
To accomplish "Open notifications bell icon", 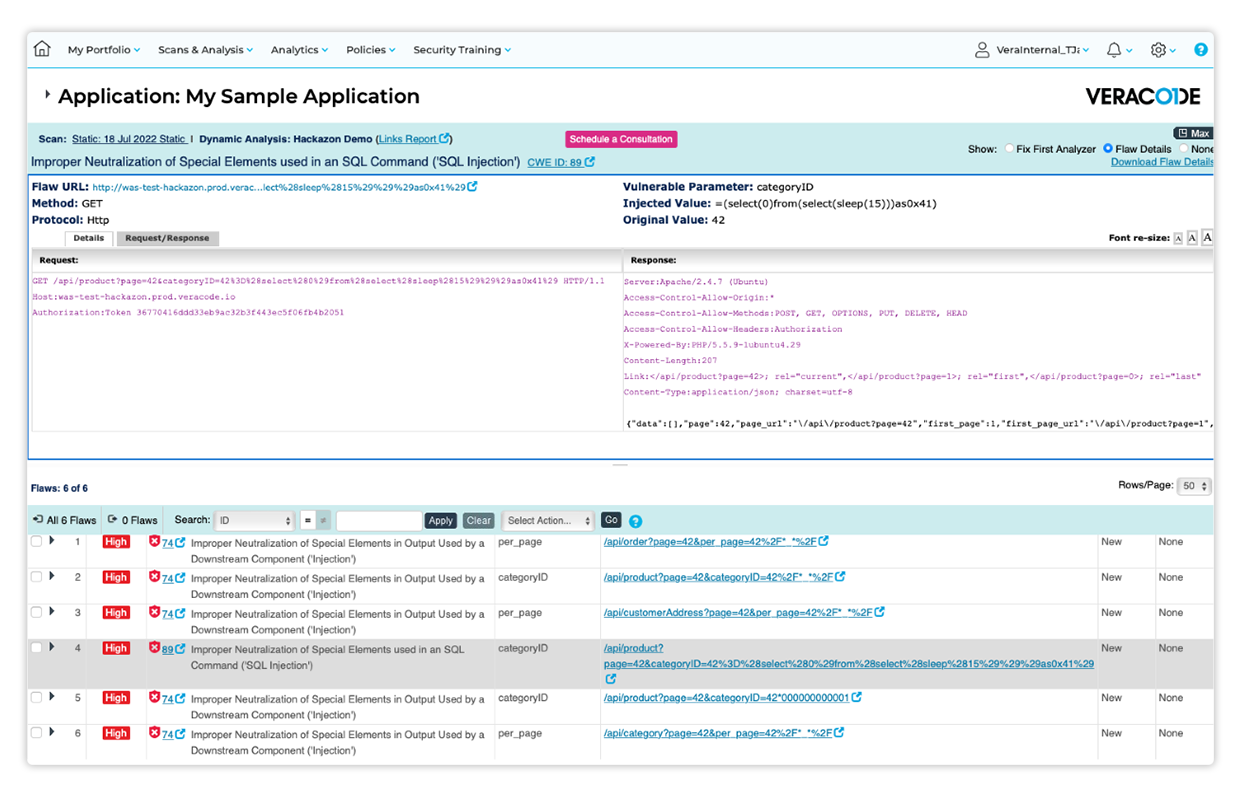I will click(x=1114, y=49).
